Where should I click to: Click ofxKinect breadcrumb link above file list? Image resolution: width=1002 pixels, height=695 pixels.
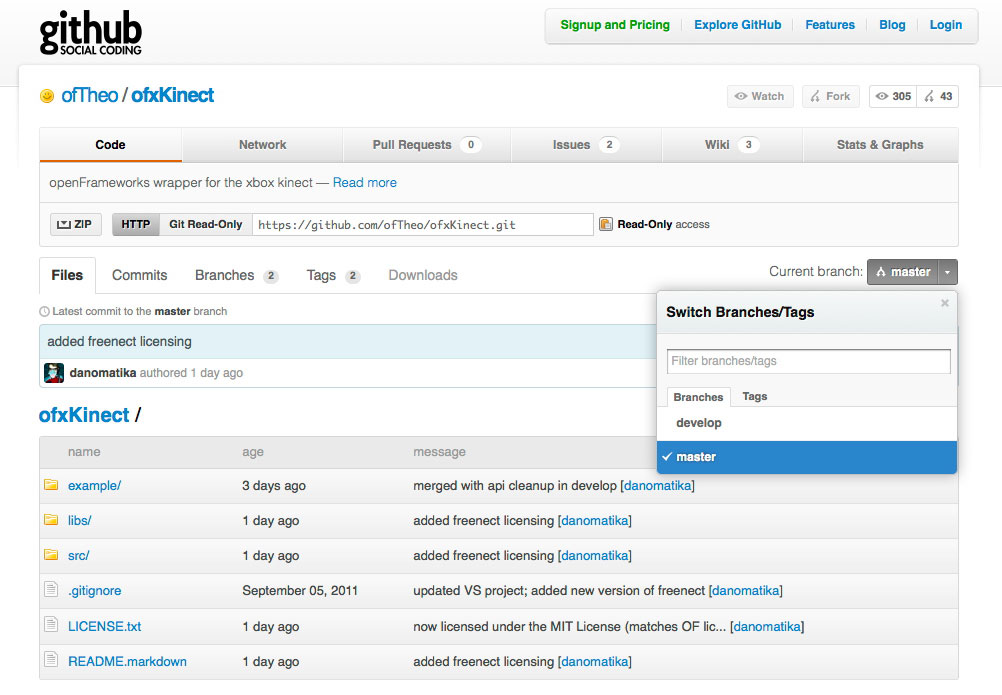(x=84, y=415)
